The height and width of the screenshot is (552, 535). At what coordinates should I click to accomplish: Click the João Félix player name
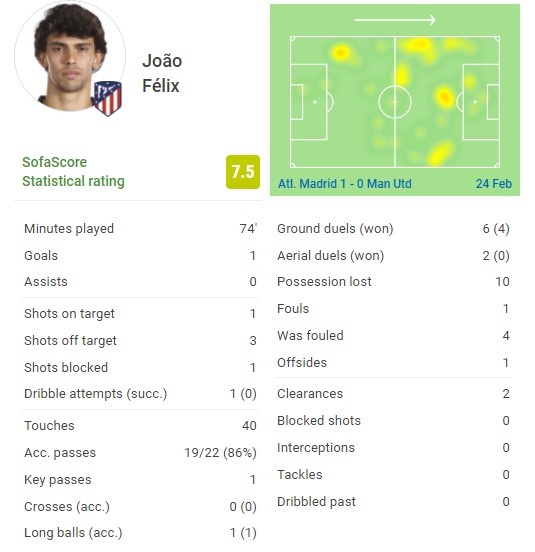162,73
